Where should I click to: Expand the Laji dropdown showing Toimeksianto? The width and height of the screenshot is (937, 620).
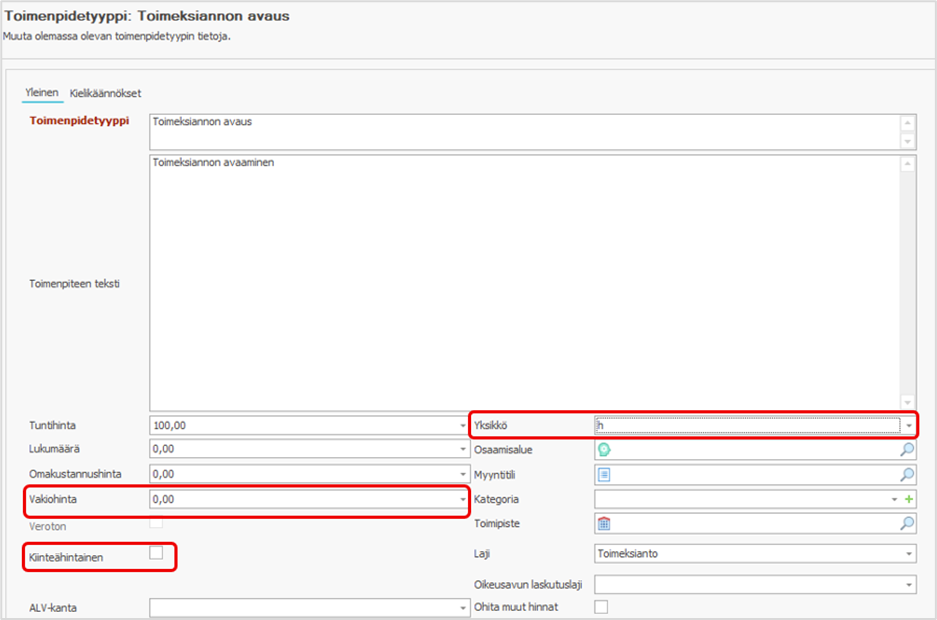[x=909, y=554]
